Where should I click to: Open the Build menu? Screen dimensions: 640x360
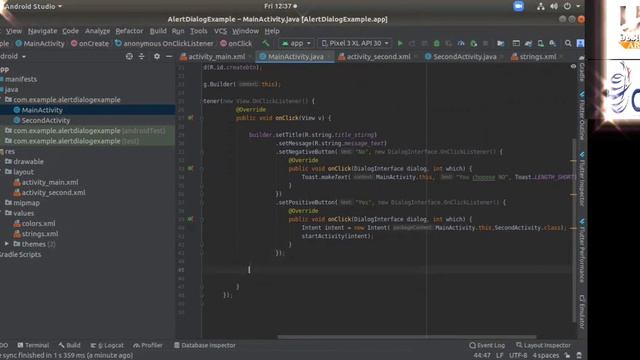(158, 31)
